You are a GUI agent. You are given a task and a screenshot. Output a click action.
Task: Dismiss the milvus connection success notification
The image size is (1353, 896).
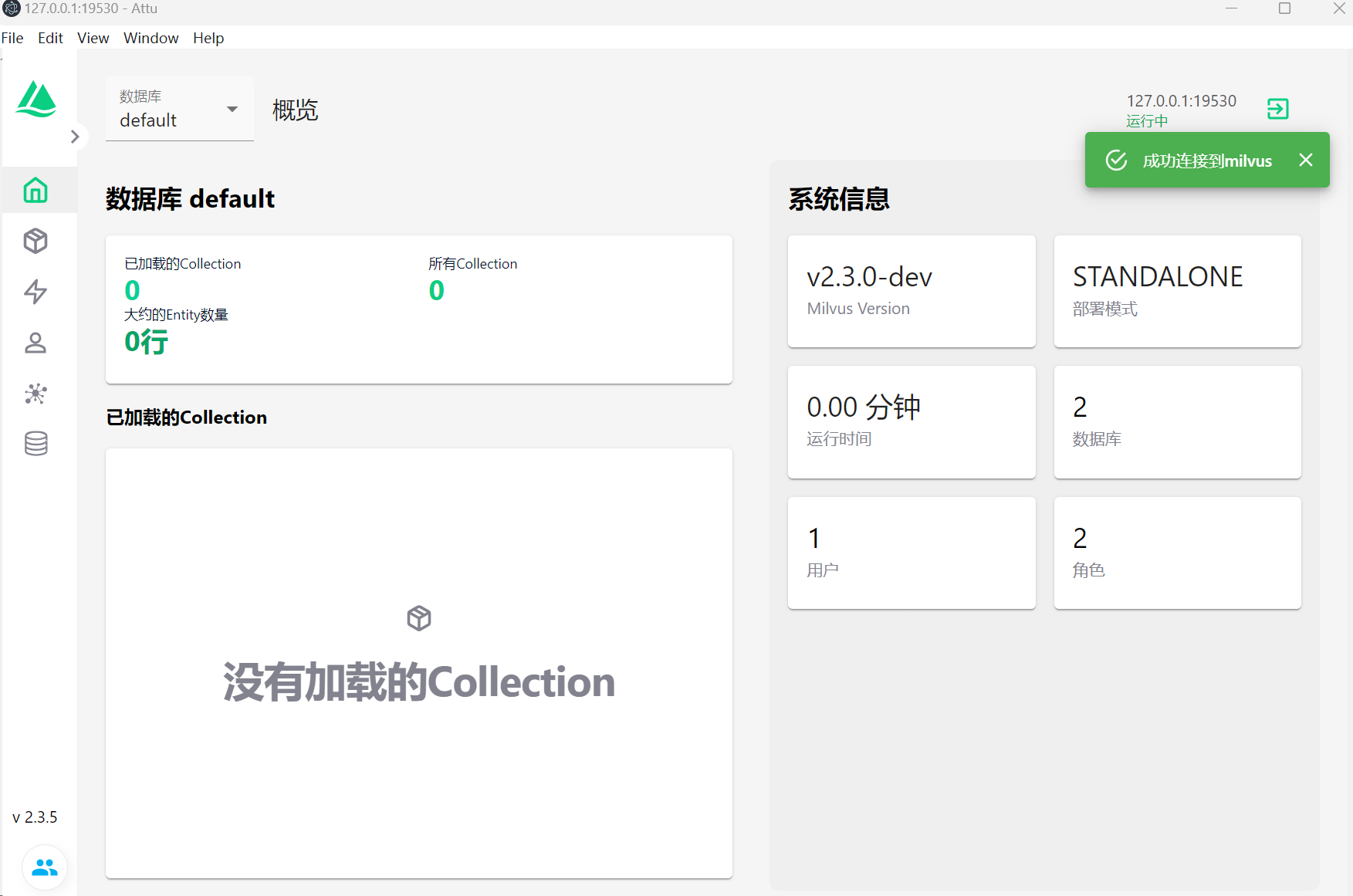[x=1305, y=160]
